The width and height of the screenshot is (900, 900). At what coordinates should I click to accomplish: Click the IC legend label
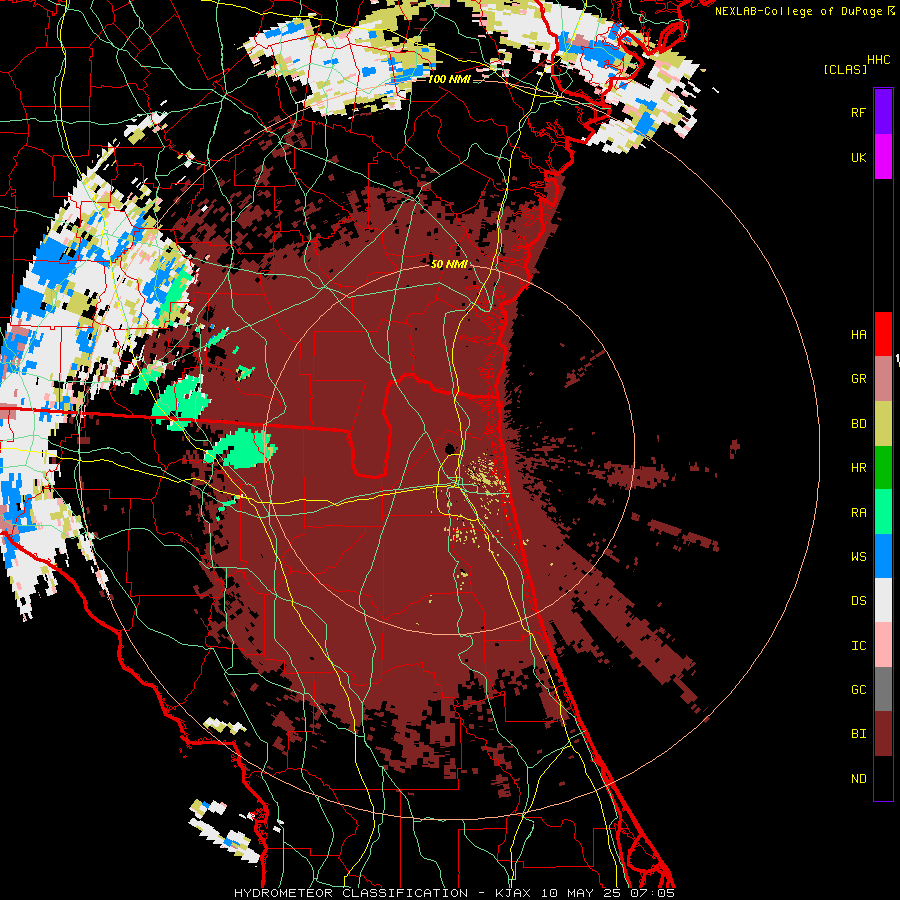tap(858, 646)
